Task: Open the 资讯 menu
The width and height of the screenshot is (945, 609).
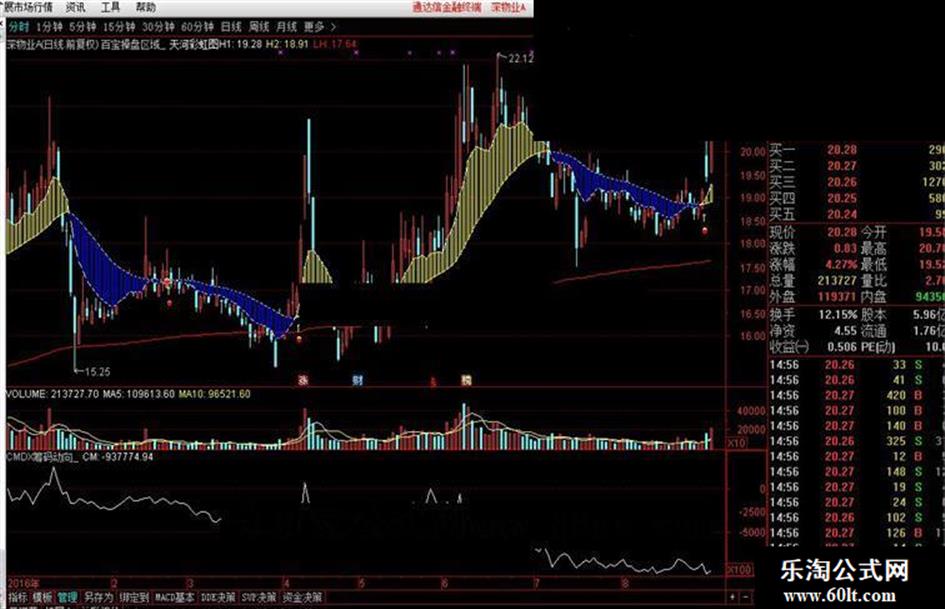Action: tap(75, 7)
